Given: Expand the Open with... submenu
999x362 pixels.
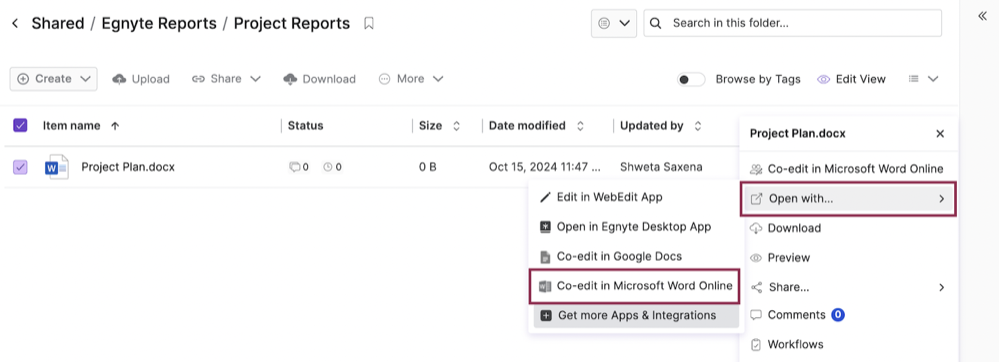Looking at the screenshot, I should pyautogui.click(x=848, y=199).
